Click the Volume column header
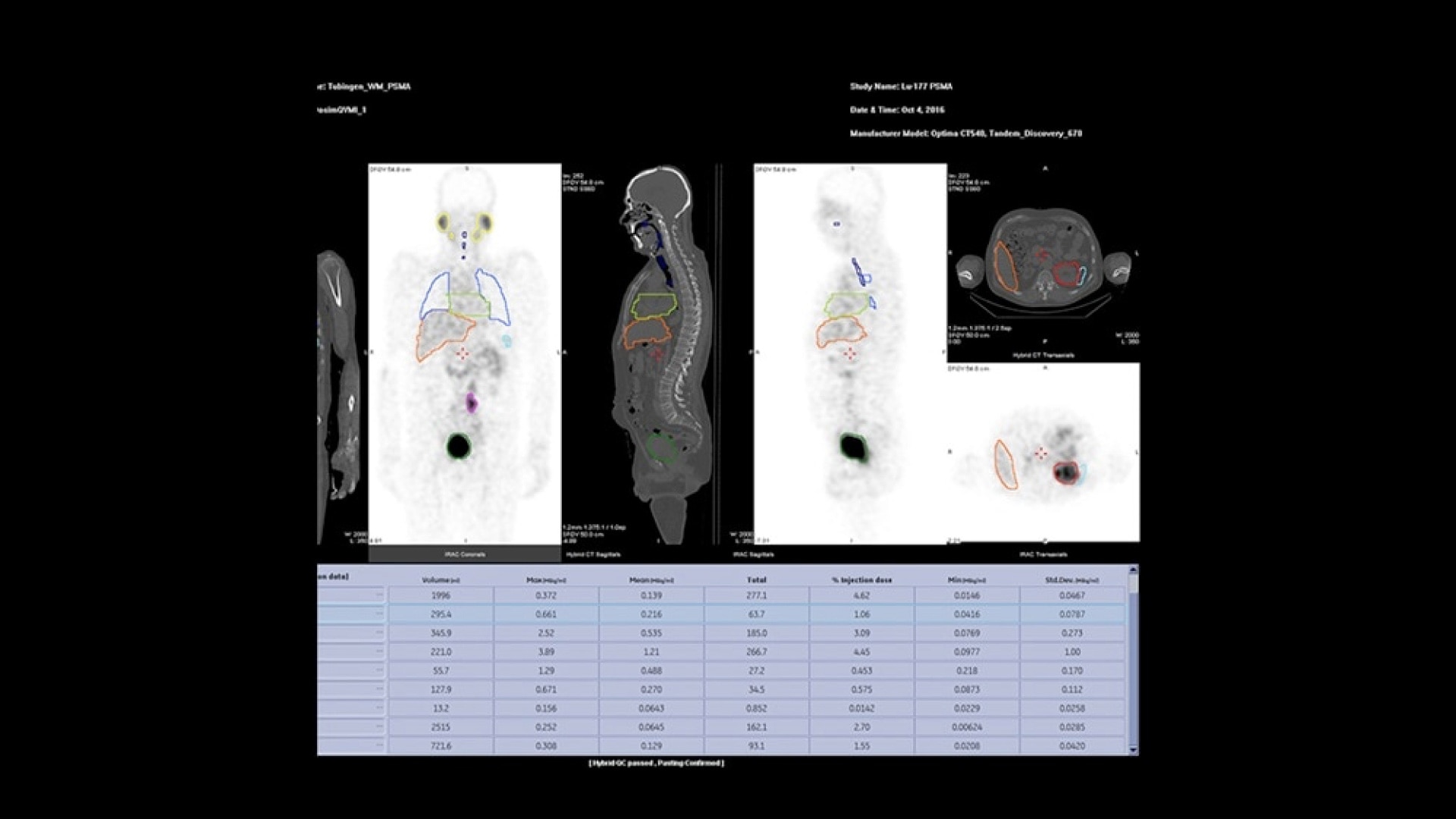This screenshot has height=819, width=1456. coord(441,580)
